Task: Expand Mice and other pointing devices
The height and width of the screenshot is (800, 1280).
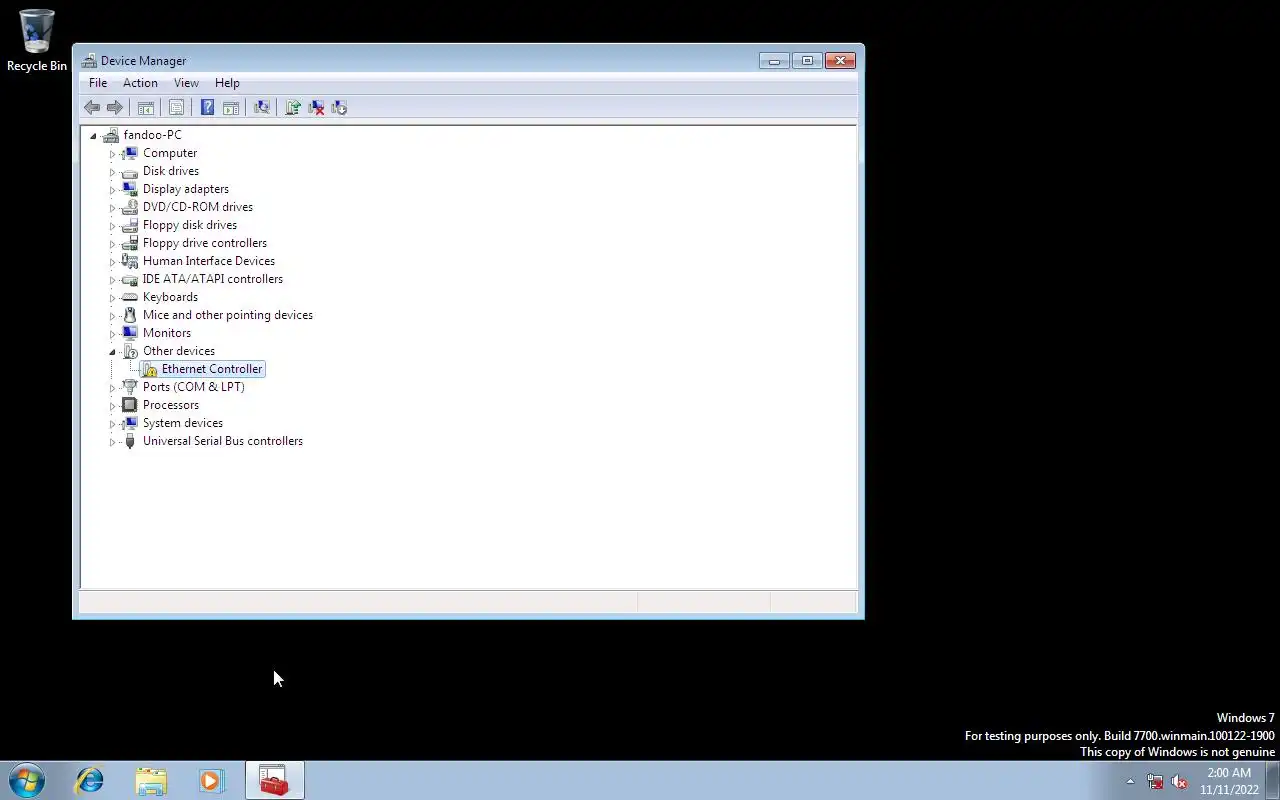Action: pos(112,316)
